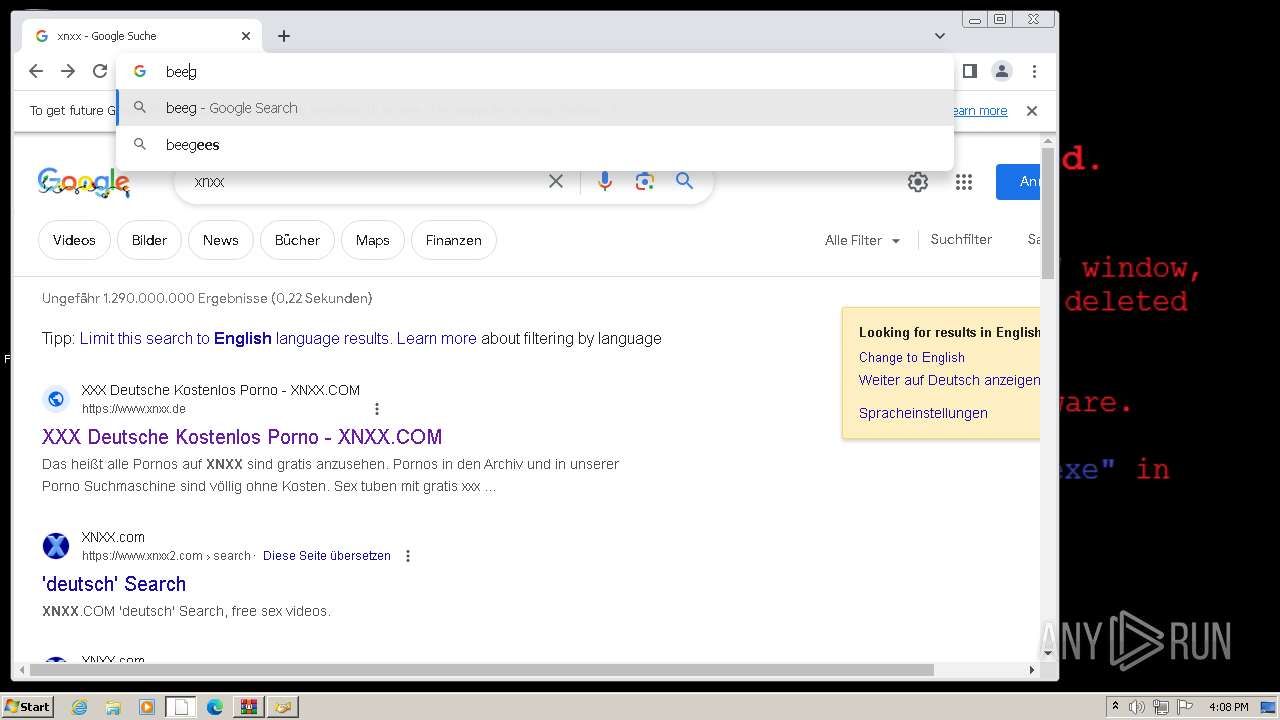Click the blue Anmelden sign-in button

pyautogui.click(x=1019, y=182)
